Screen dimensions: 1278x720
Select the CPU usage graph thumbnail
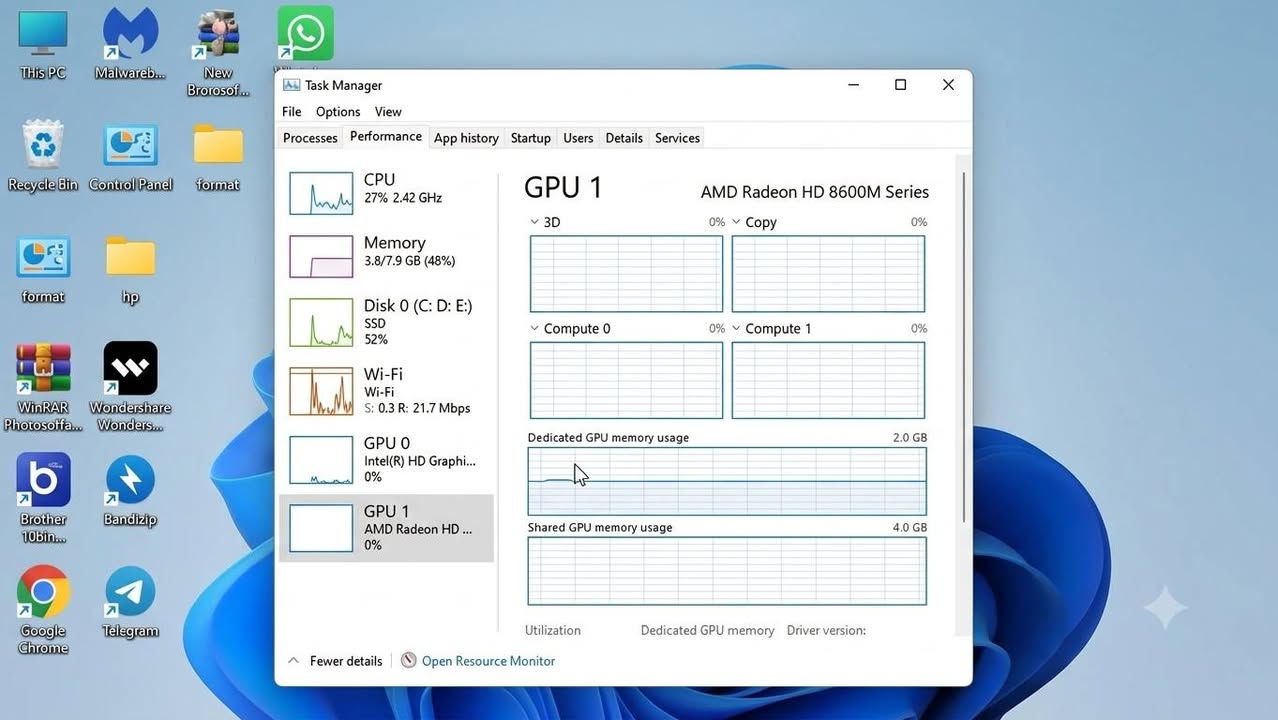point(321,193)
